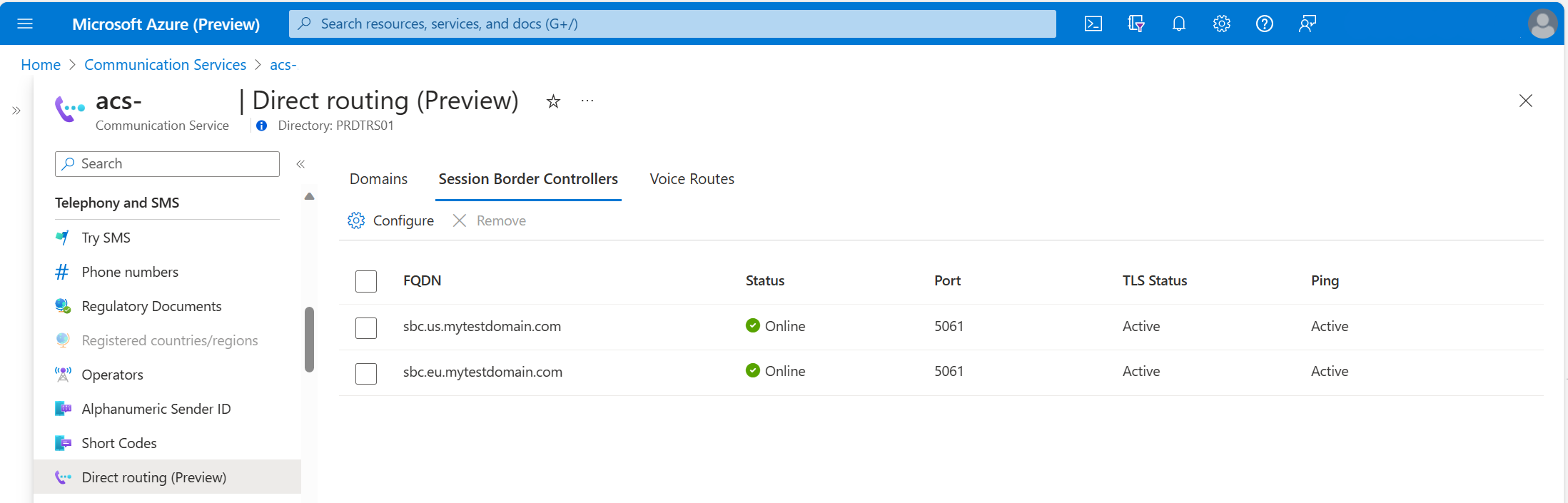This screenshot has height=503, width=1568.
Task: Open the user account avatar
Action: pos(1542,24)
